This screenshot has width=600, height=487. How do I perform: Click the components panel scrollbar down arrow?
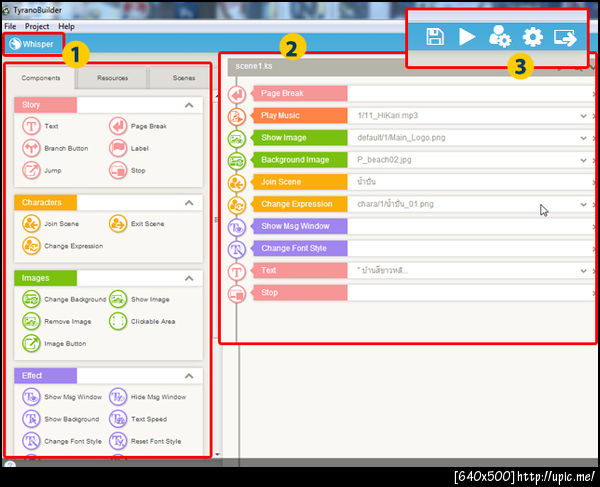pyautogui.click(x=217, y=454)
